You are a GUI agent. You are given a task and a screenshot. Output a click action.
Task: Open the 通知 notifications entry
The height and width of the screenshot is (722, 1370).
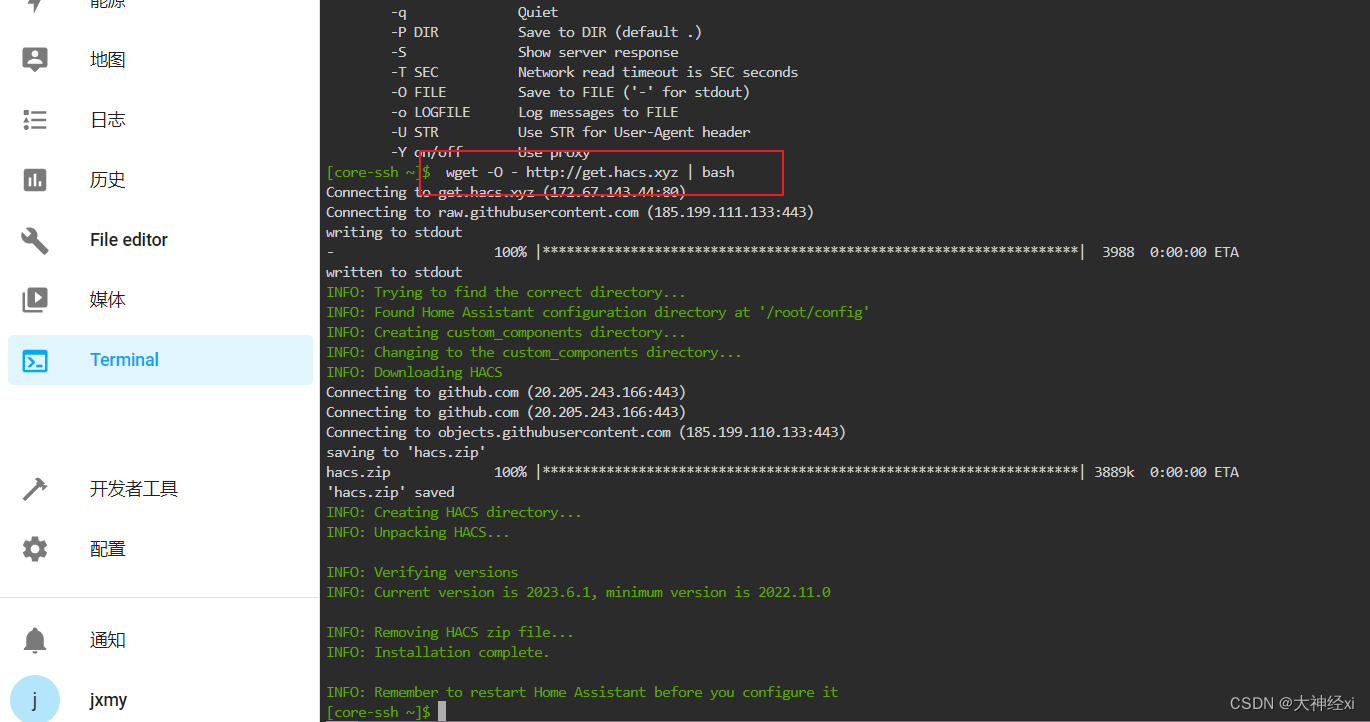[x=108, y=640]
